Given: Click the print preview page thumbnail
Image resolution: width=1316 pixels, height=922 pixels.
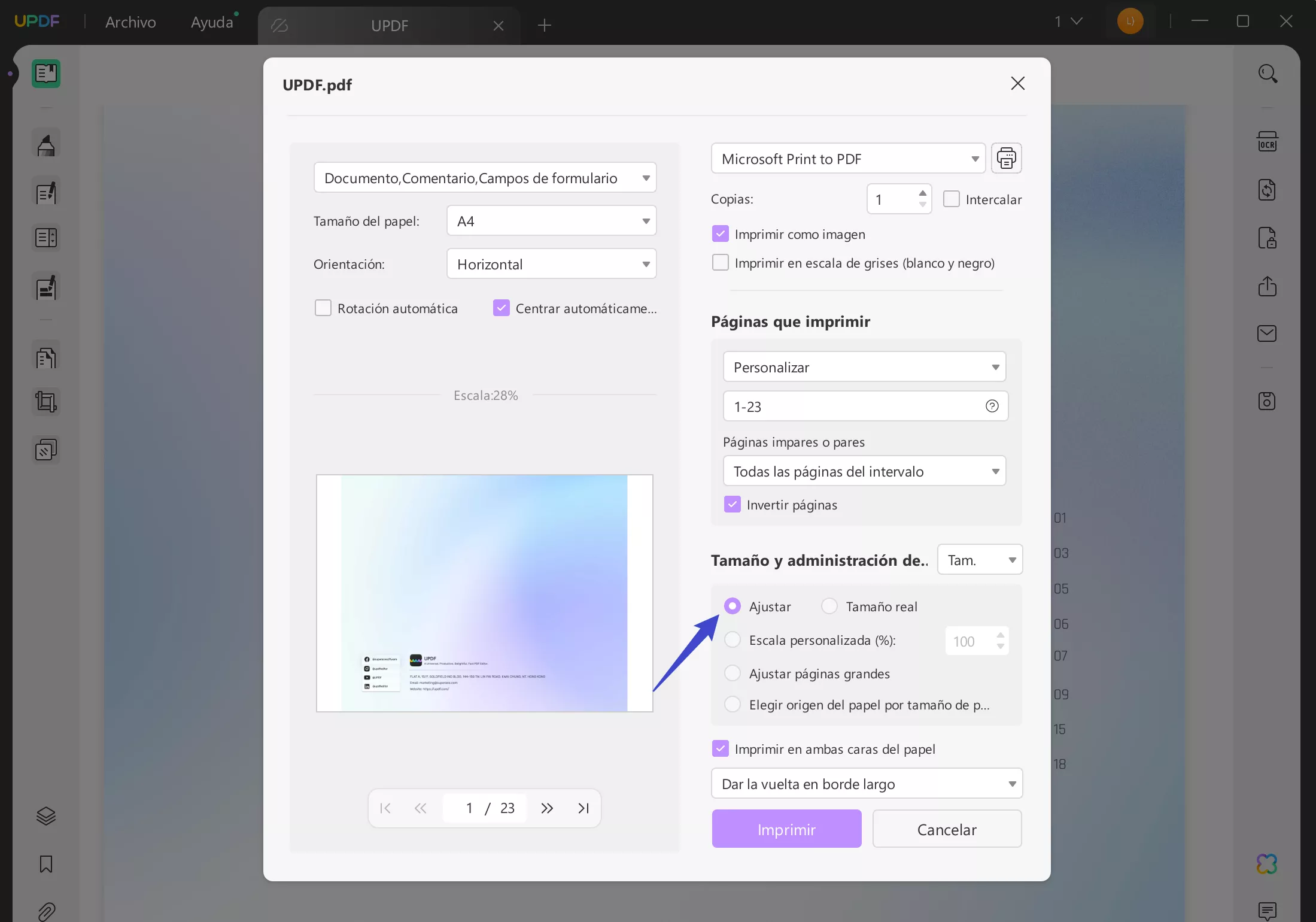Looking at the screenshot, I should point(485,593).
